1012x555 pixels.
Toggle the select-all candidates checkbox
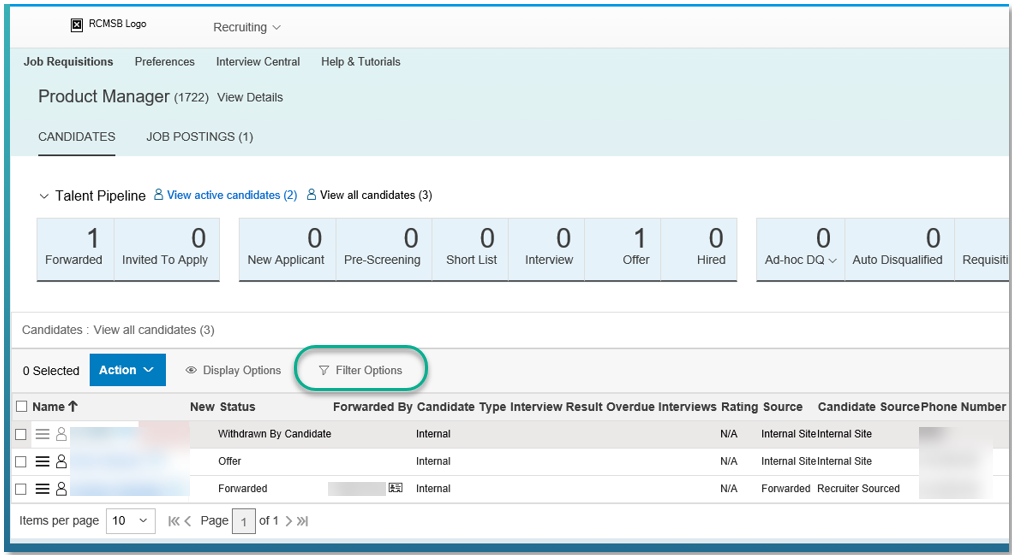[x=21, y=407]
